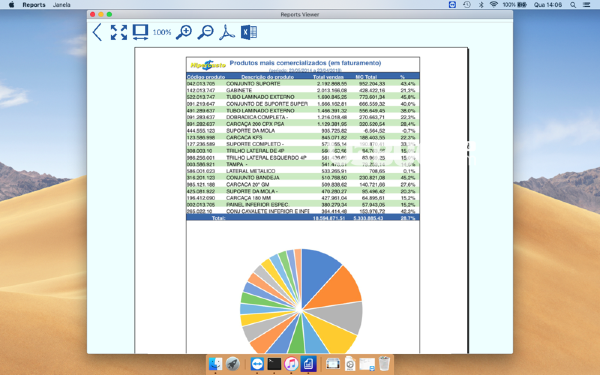Close the Reports Viewer window

[93, 14]
